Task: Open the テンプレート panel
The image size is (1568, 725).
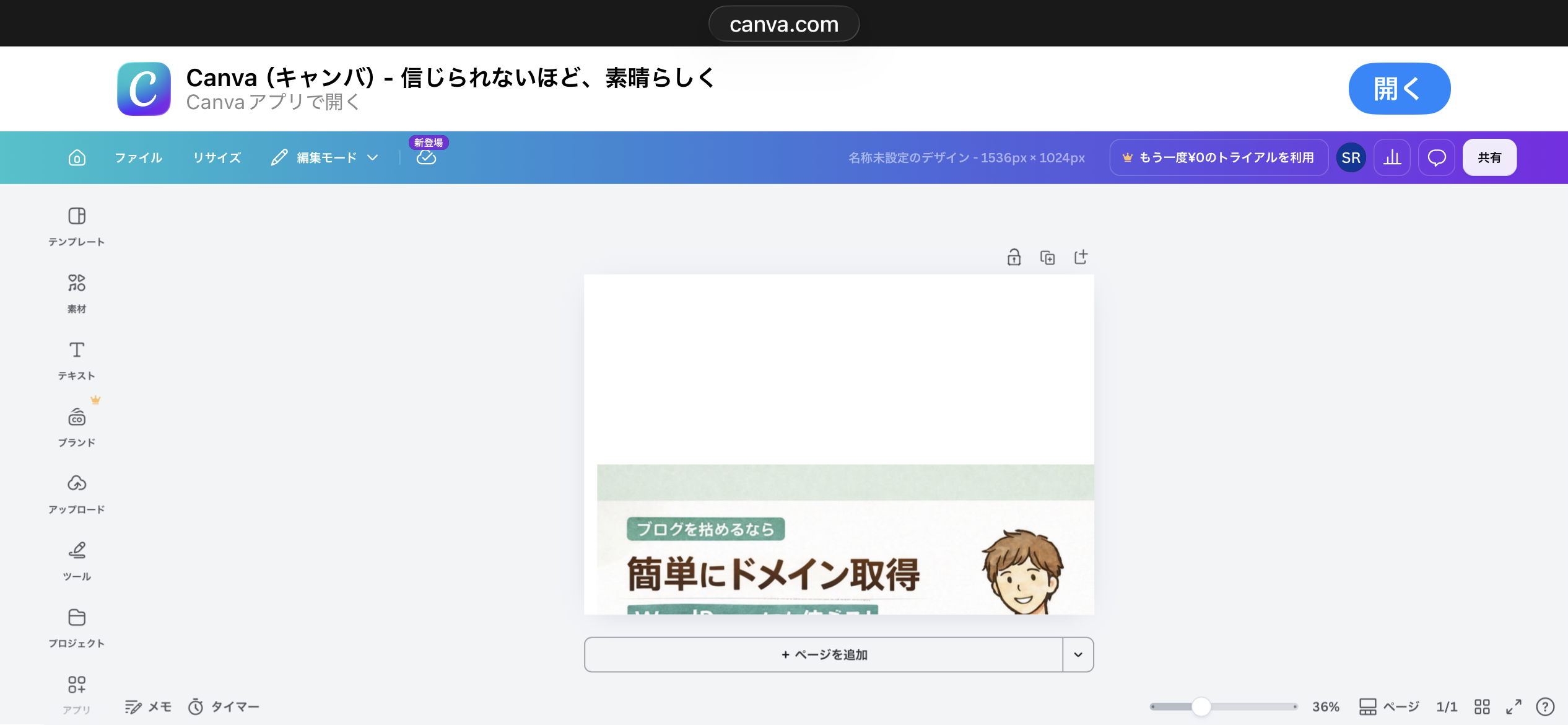Action: click(77, 226)
